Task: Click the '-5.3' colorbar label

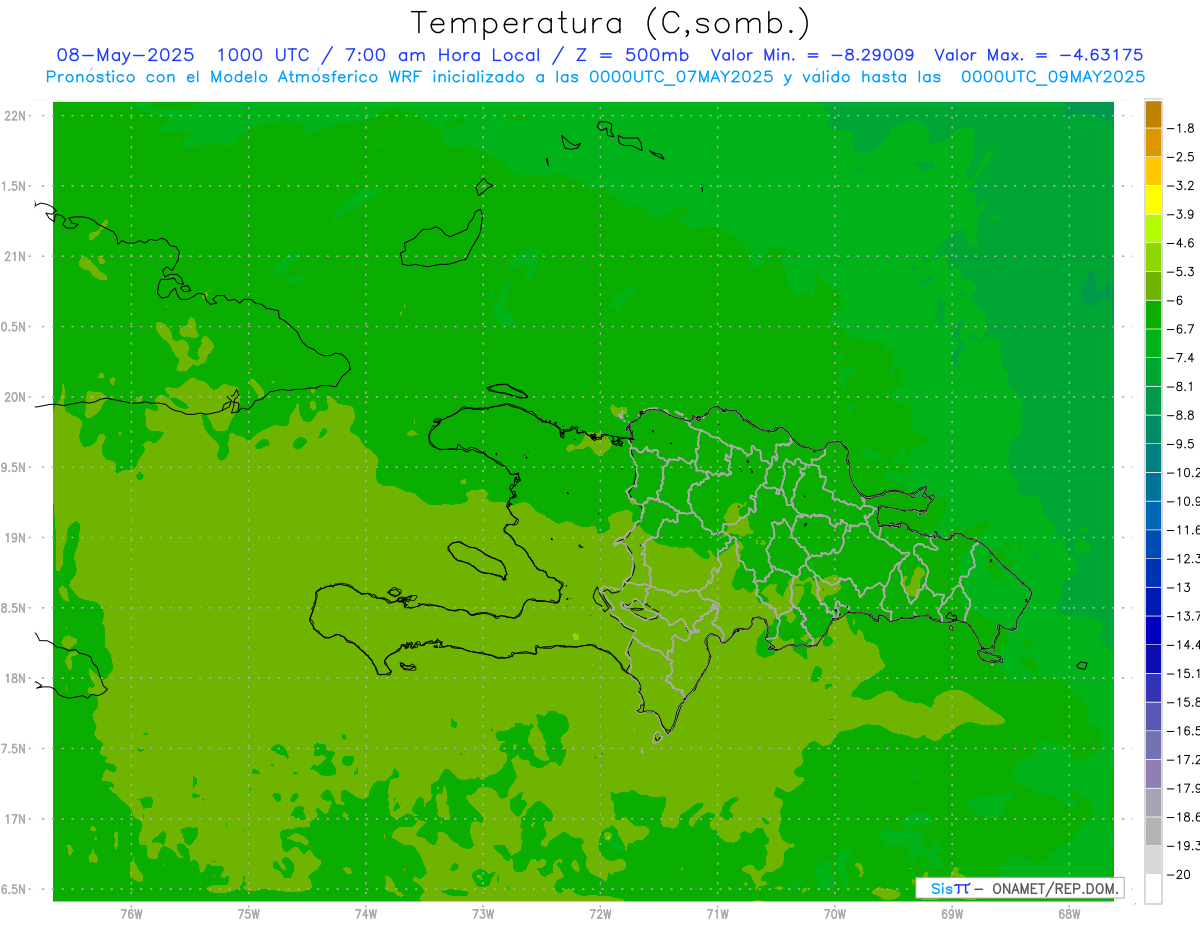Action: pos(1182,271)
